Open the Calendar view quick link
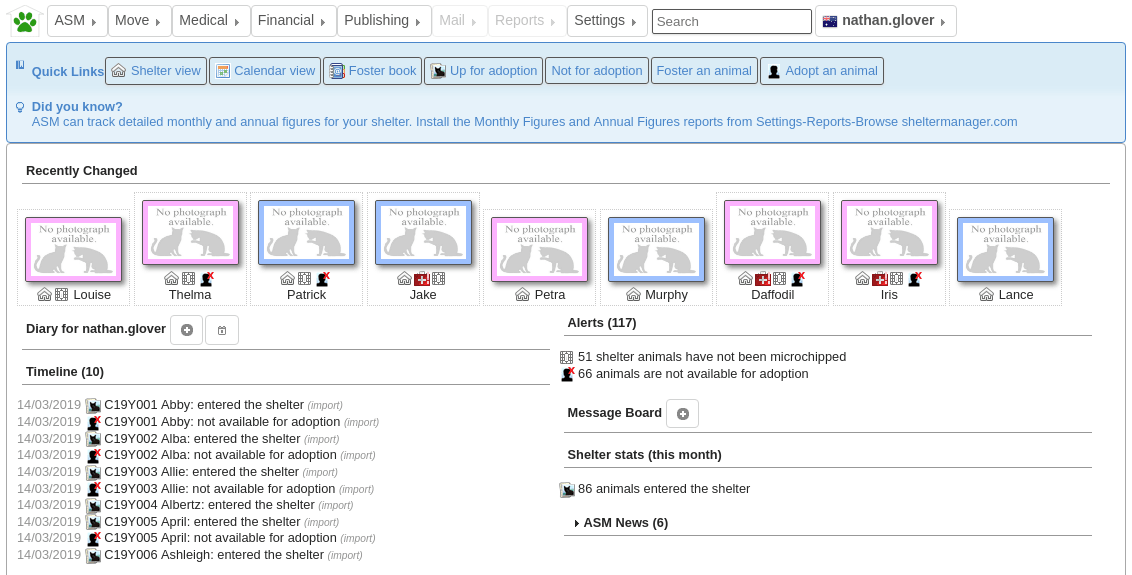 coord(265,71)
